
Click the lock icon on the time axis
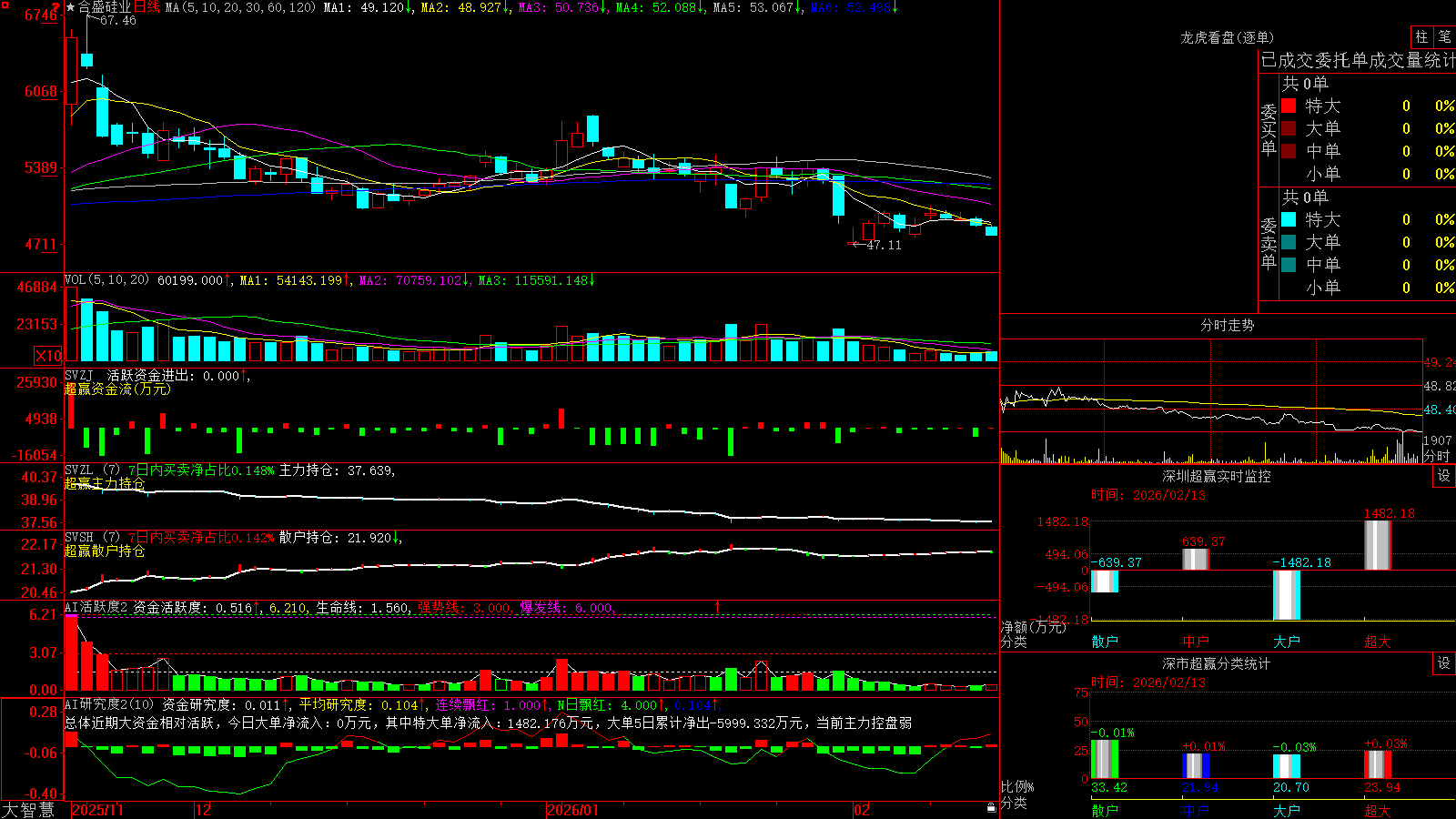[x=992, y=807]
